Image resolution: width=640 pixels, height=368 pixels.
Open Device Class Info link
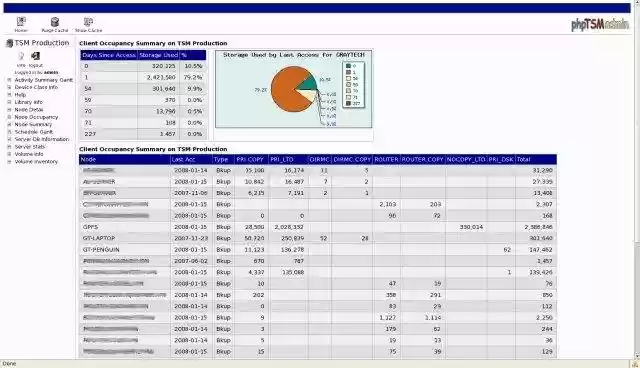pyautogui.click(x=36, y=87)
